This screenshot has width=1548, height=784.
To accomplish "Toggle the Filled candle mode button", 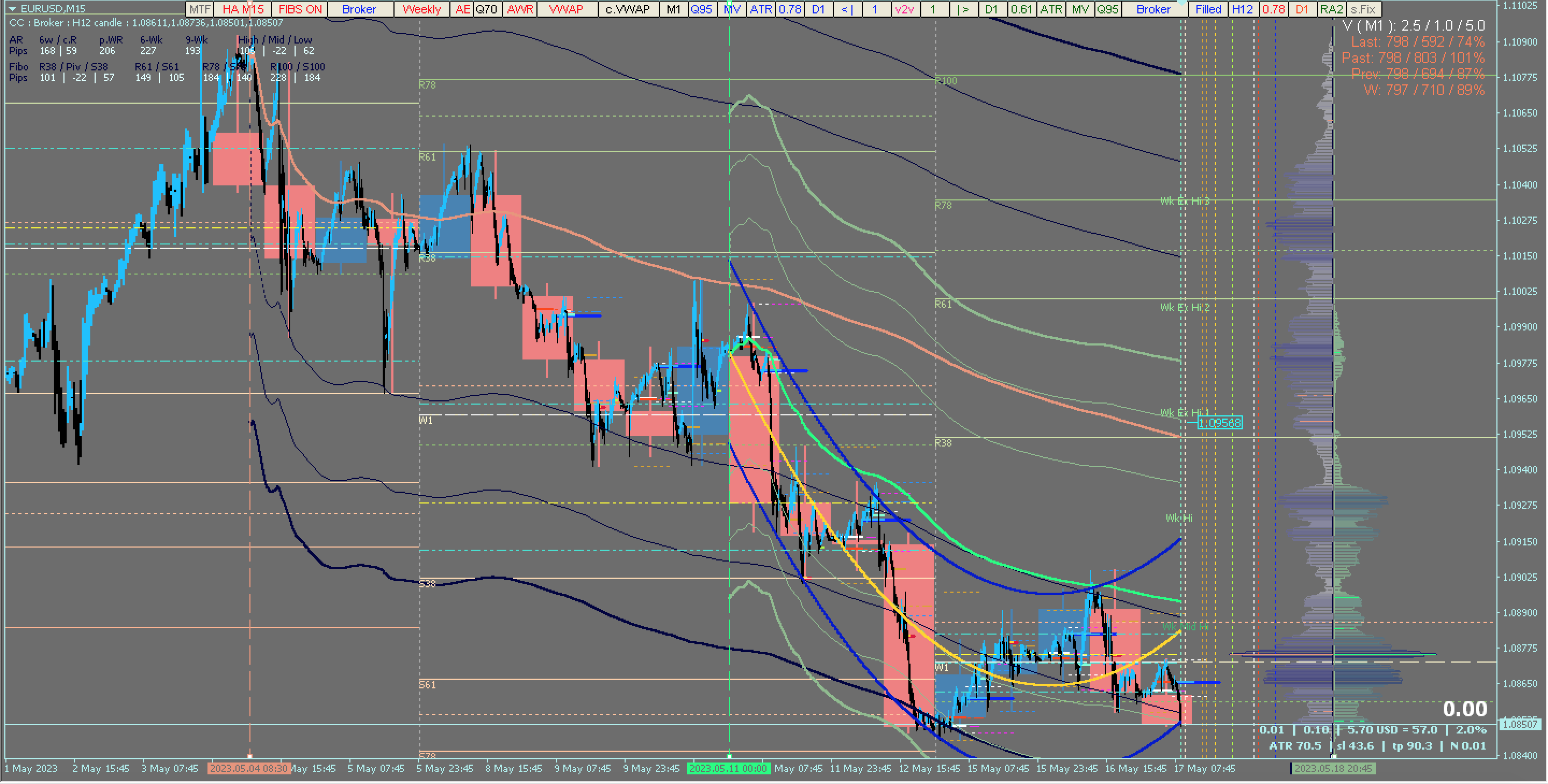I will [x=1208, y=9].
